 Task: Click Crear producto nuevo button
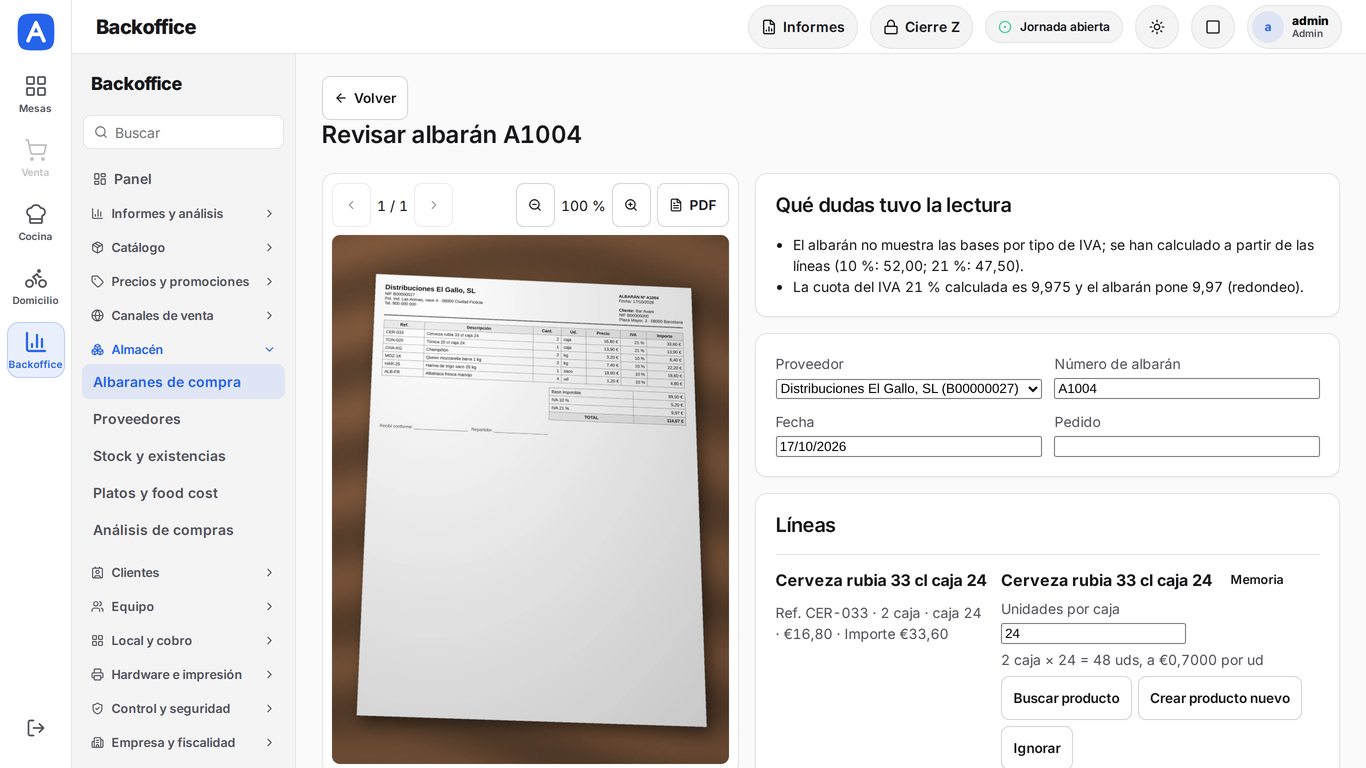[x=1220, y=698]
